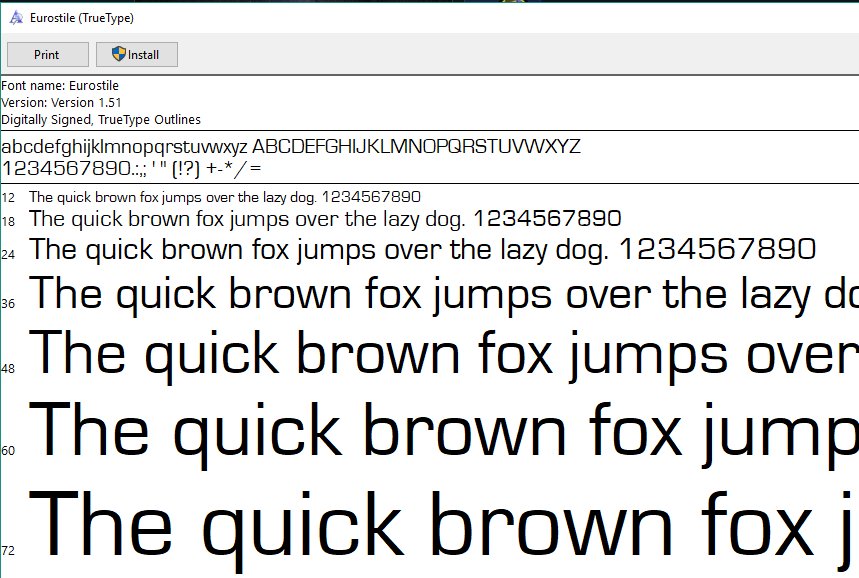This screenshot has width=859, height=578.
Task: Click the 'Digitally Signed, TrueType Outlines' text
Action: [101, 119]
